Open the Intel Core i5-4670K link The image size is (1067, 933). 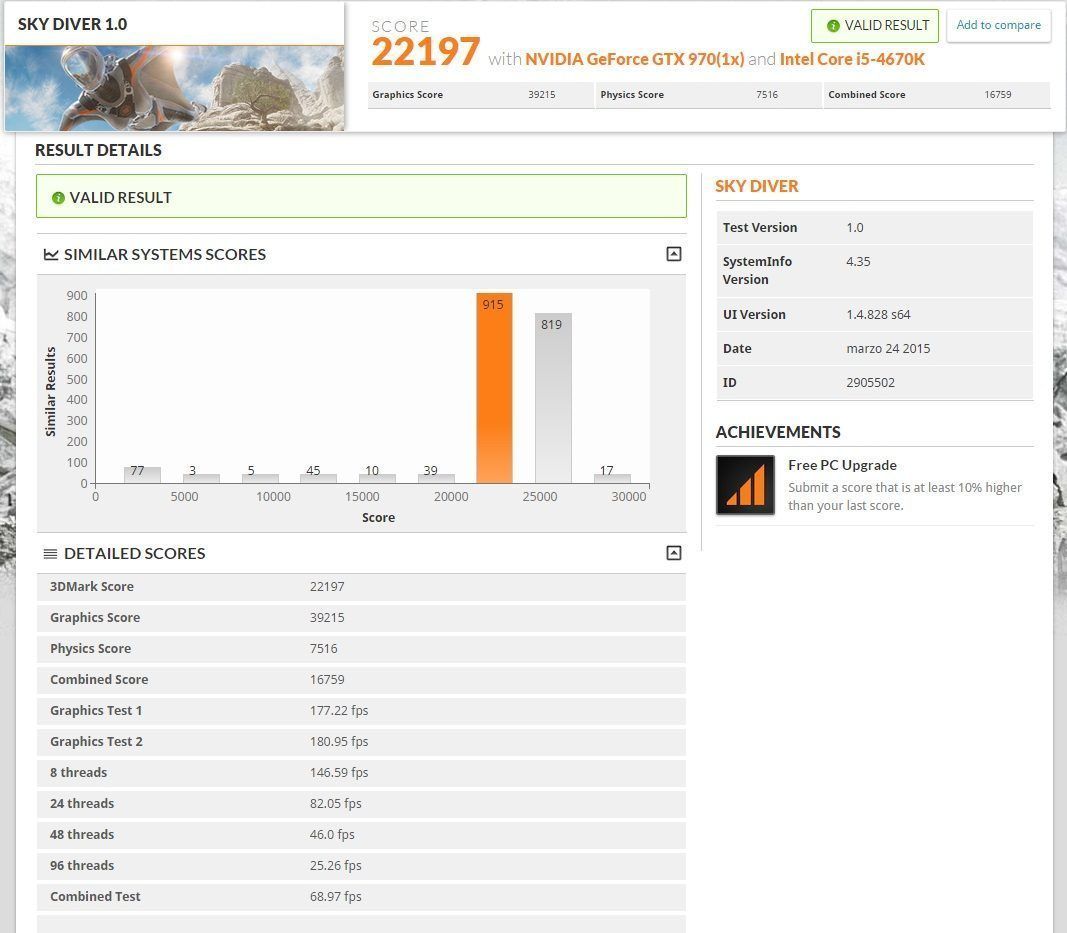(x=852, y=59)
